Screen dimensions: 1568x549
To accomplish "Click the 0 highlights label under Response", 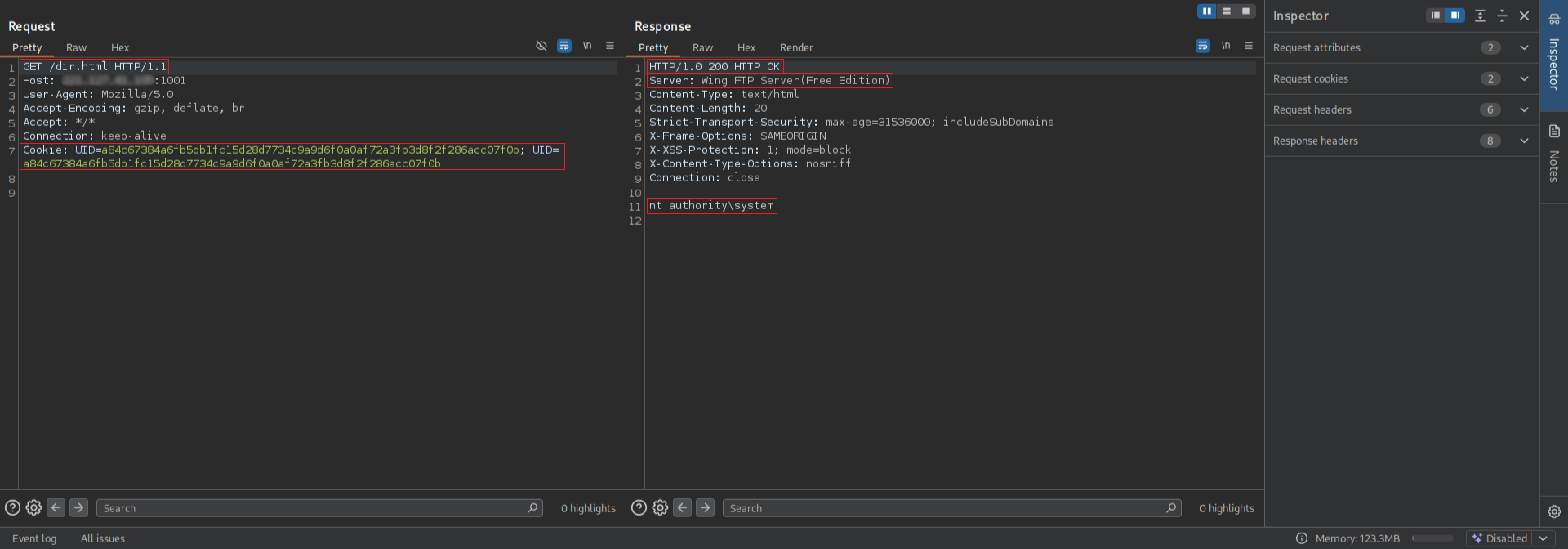I will 1227,508.
